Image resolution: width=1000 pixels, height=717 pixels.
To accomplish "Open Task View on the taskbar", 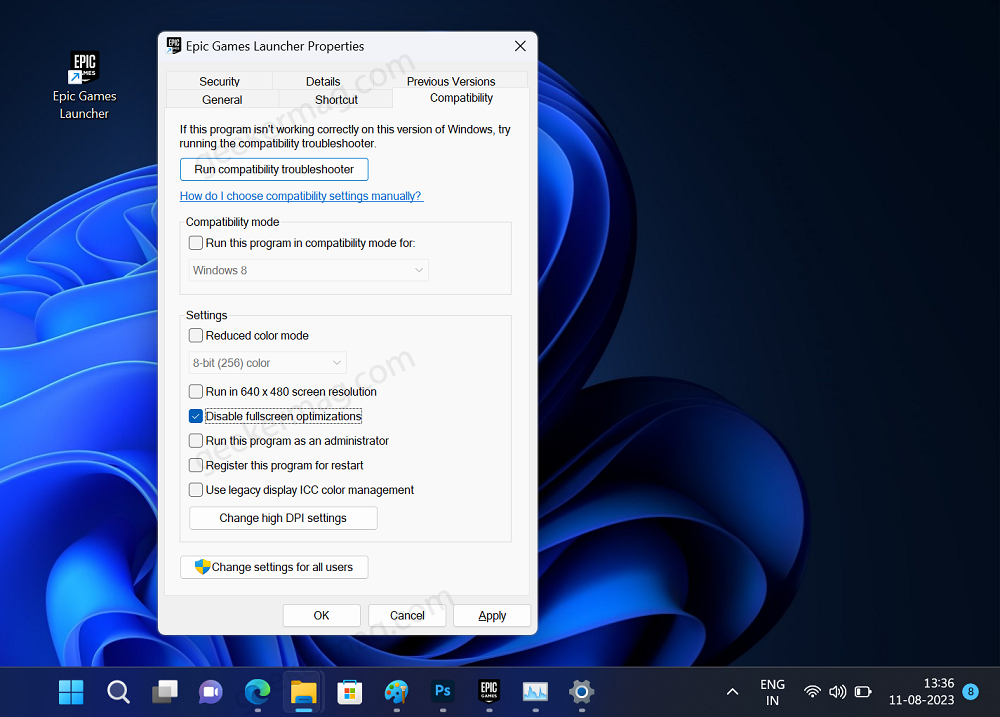I will pyautogui.click(x=165, y=692).
